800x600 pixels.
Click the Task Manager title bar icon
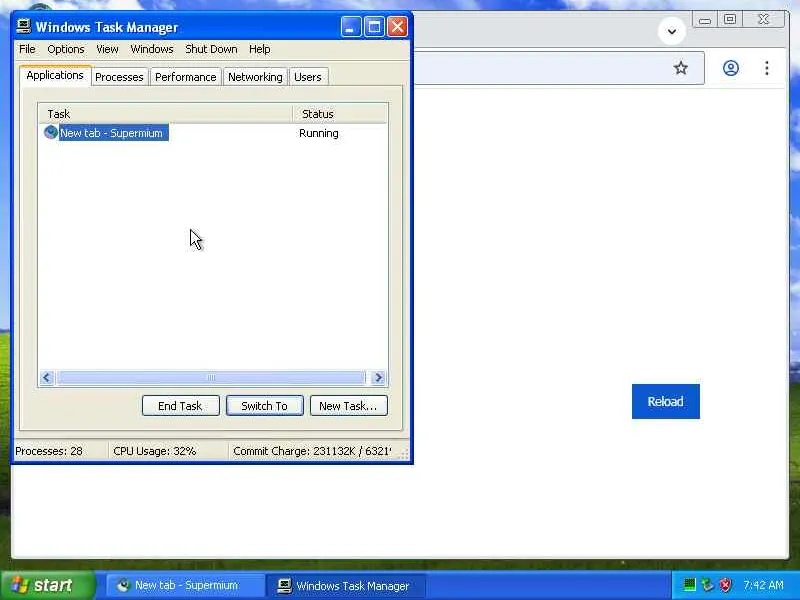coord(23,26)
